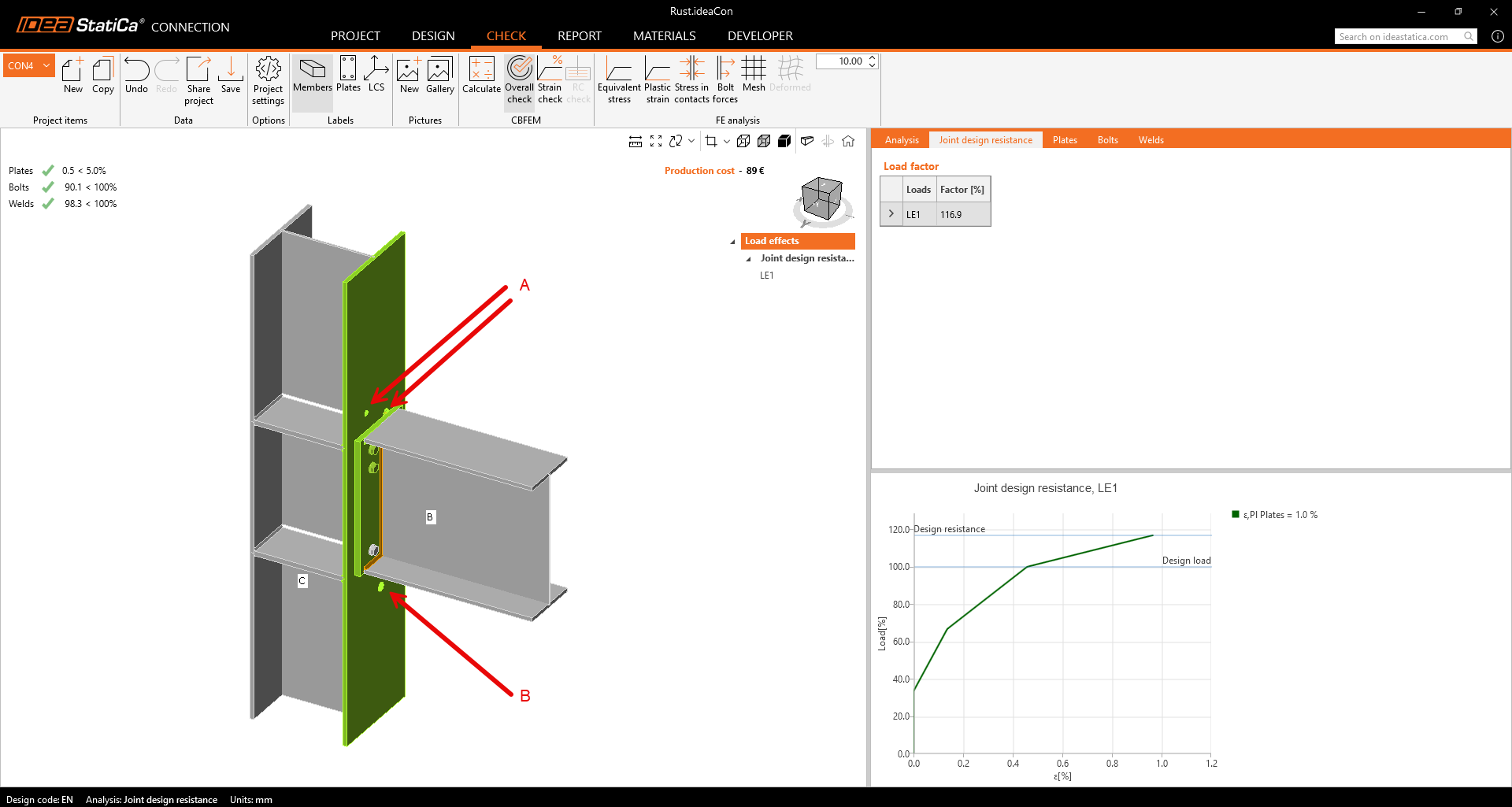Switch to the Welds results tab
The width and height of the screenshot is (1512, 807).
click(x=1151, y=140)
